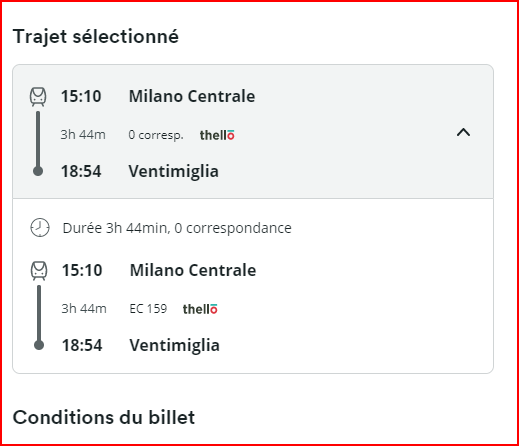Click Milano Centrale in the summary header
The width and height of the screenshot is (519, 446).
click(x=192, y=96)
